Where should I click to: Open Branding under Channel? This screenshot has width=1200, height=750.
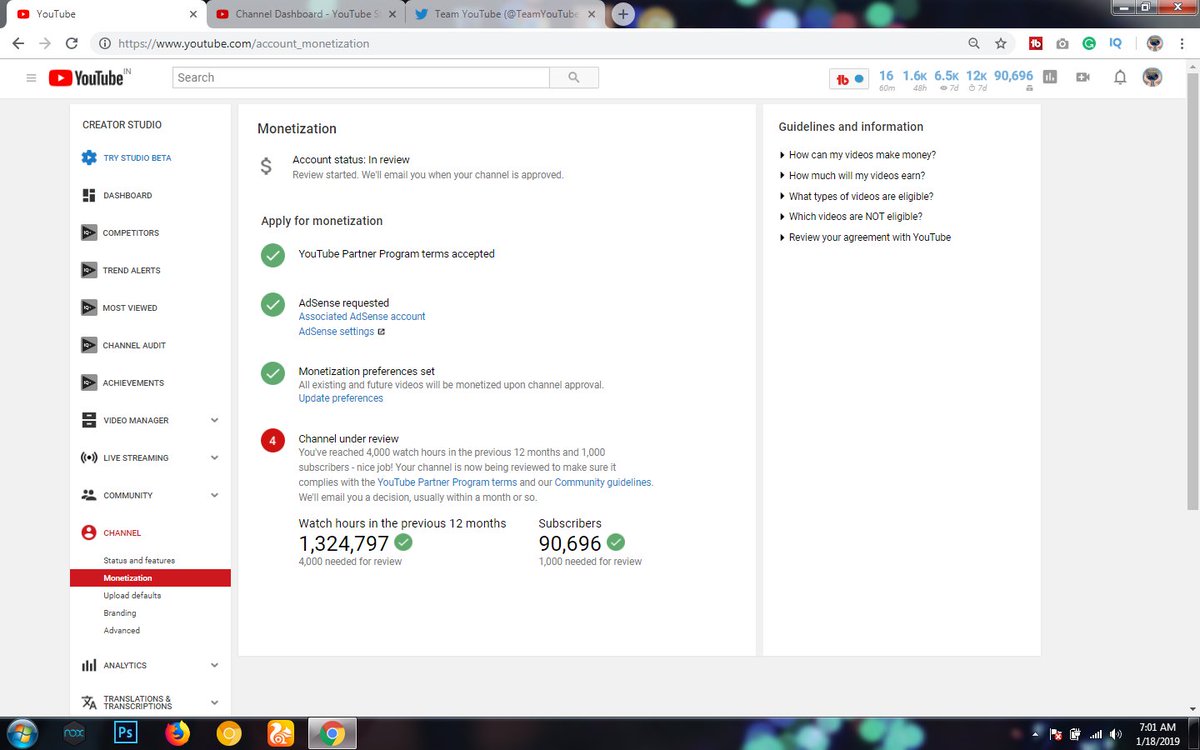coord(120,613)
